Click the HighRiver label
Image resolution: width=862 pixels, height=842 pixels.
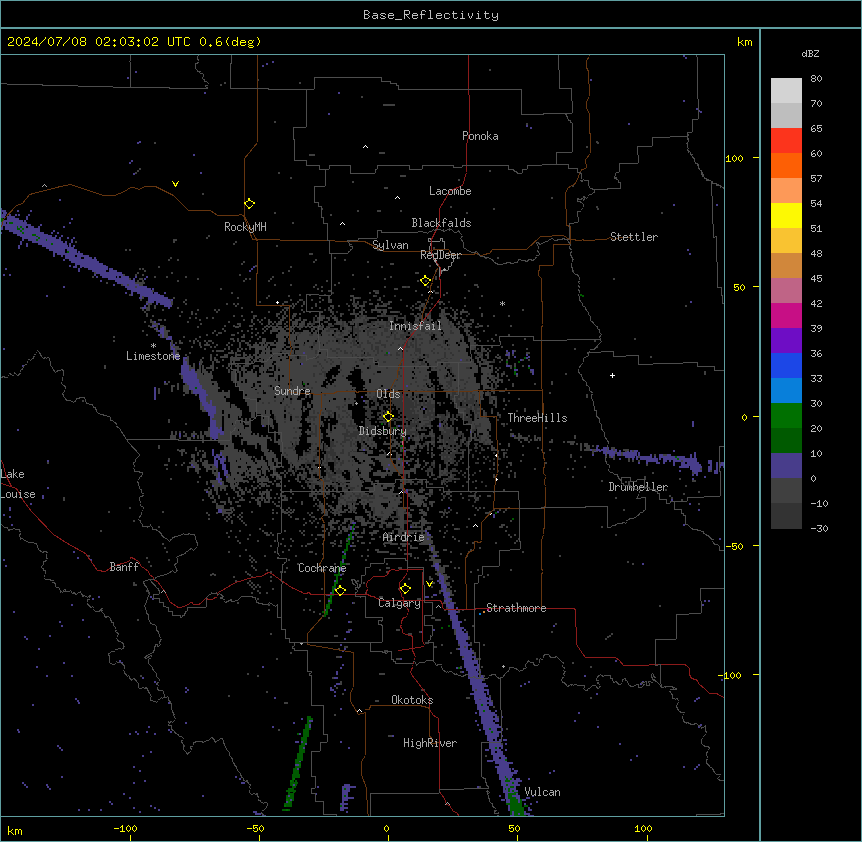[x=429, y=743]
